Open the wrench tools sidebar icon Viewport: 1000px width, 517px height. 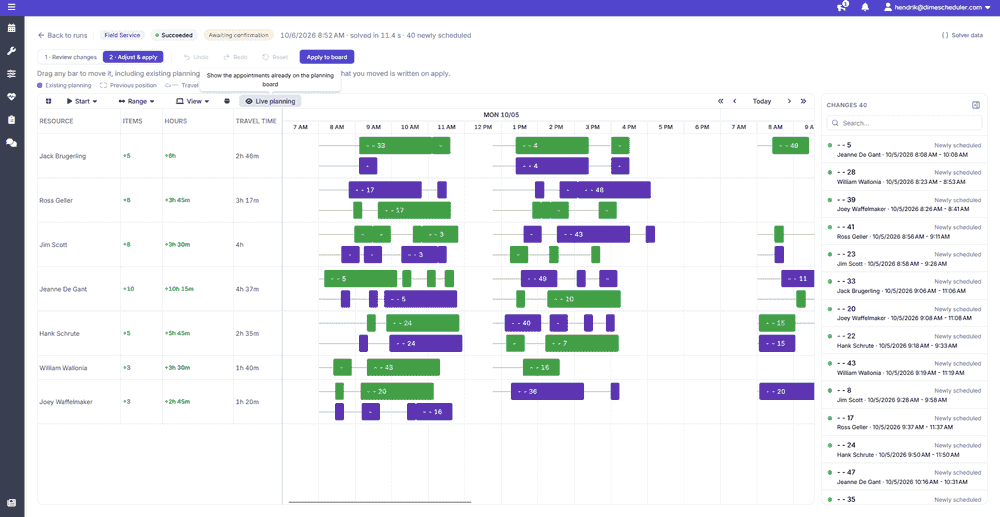point(11,51)
